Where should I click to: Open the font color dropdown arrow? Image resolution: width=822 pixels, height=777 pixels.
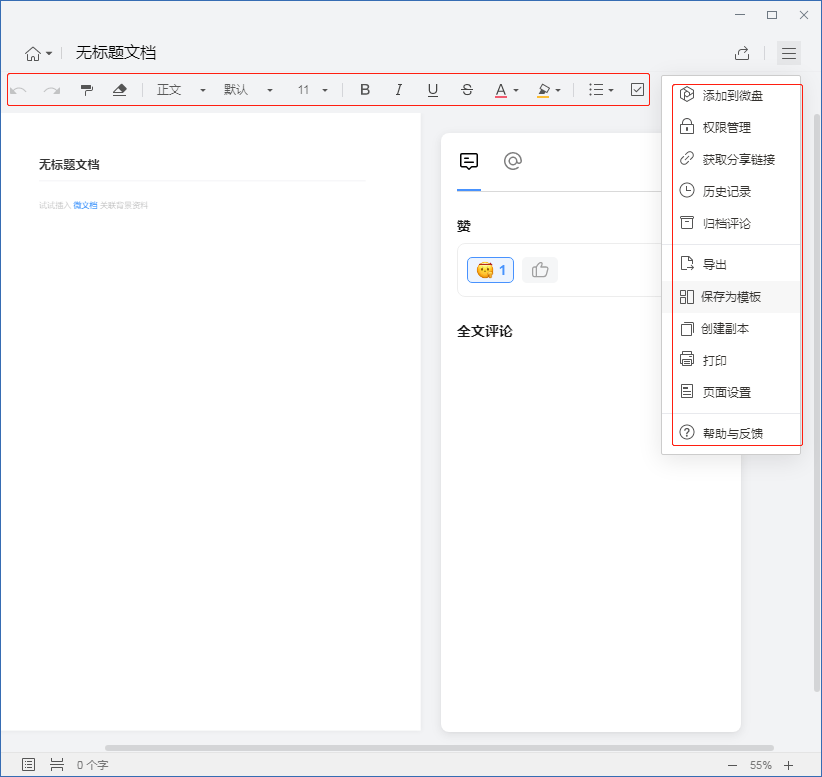pos(516,90)
